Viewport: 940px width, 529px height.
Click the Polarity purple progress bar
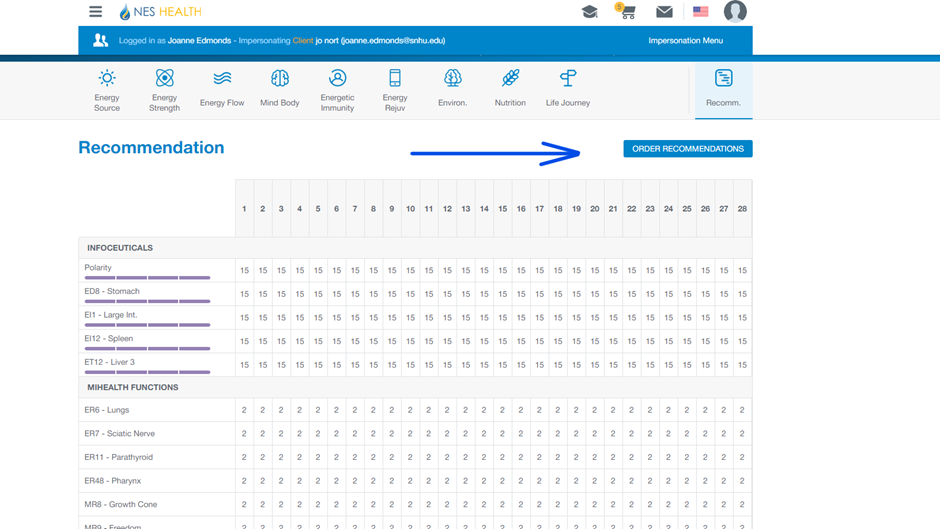pyautogui.click(x=147, y=277)
